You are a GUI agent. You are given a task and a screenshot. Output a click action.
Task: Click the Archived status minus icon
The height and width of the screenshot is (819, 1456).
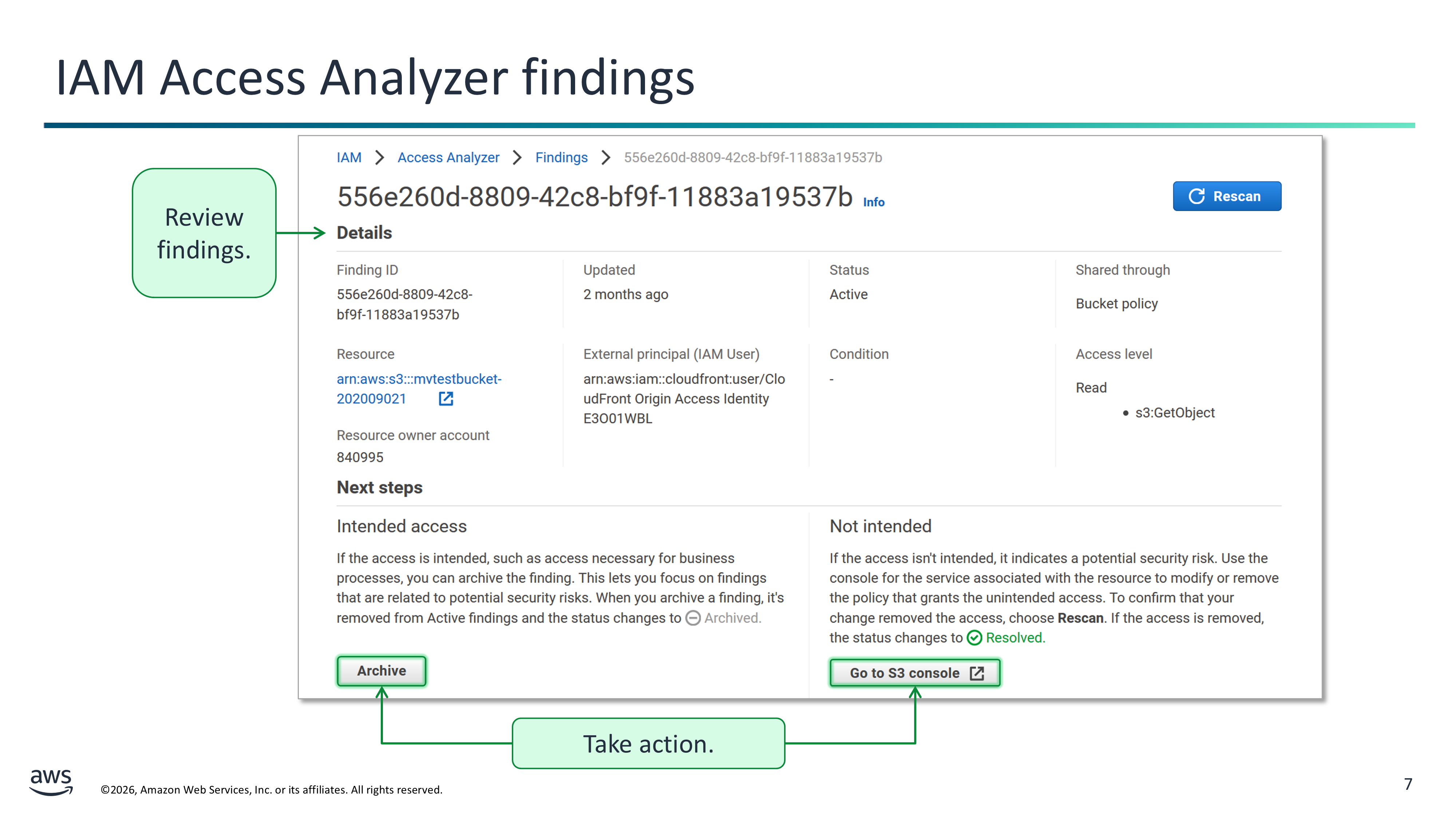pyautogui.click(x=693, y=618)
